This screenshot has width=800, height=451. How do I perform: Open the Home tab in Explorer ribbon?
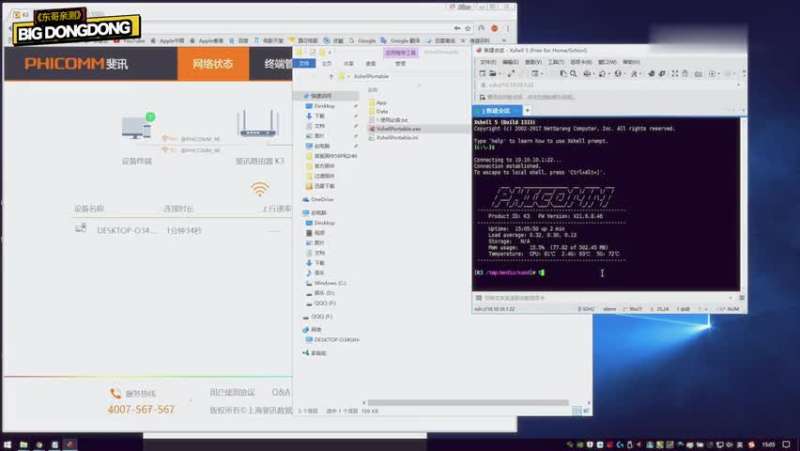pyautogui.click(x=327, y=64)
